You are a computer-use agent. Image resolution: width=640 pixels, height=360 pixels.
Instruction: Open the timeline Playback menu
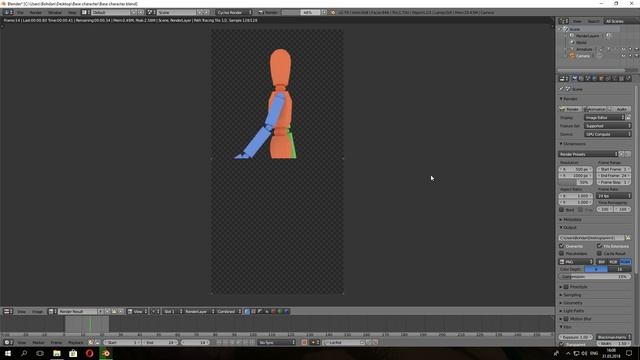[x=76, y=342]
